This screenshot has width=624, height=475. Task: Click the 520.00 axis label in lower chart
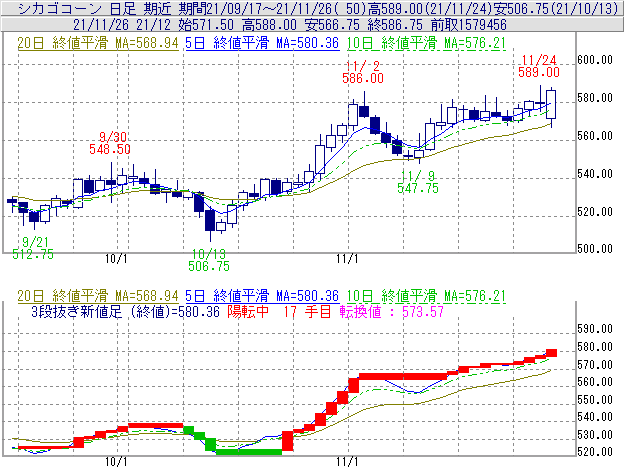(595, 452)
